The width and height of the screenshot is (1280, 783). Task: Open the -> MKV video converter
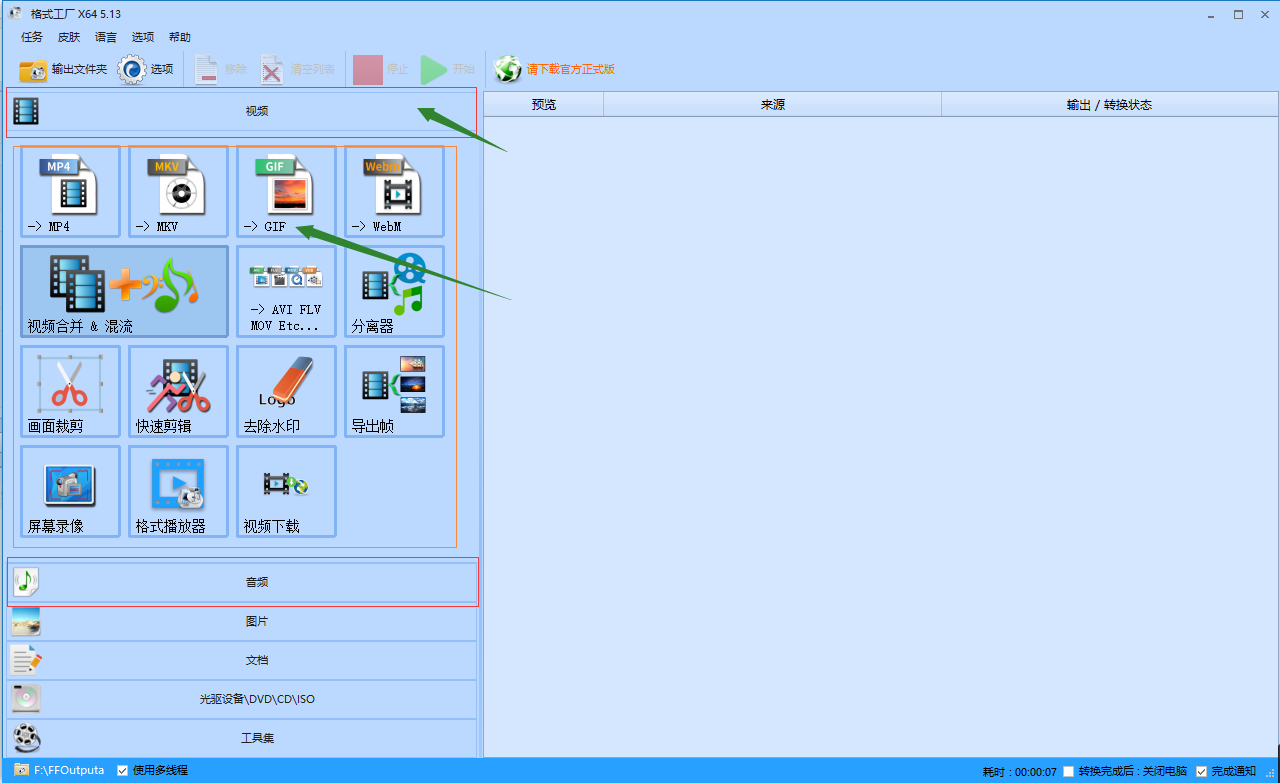tap(178, 192)
